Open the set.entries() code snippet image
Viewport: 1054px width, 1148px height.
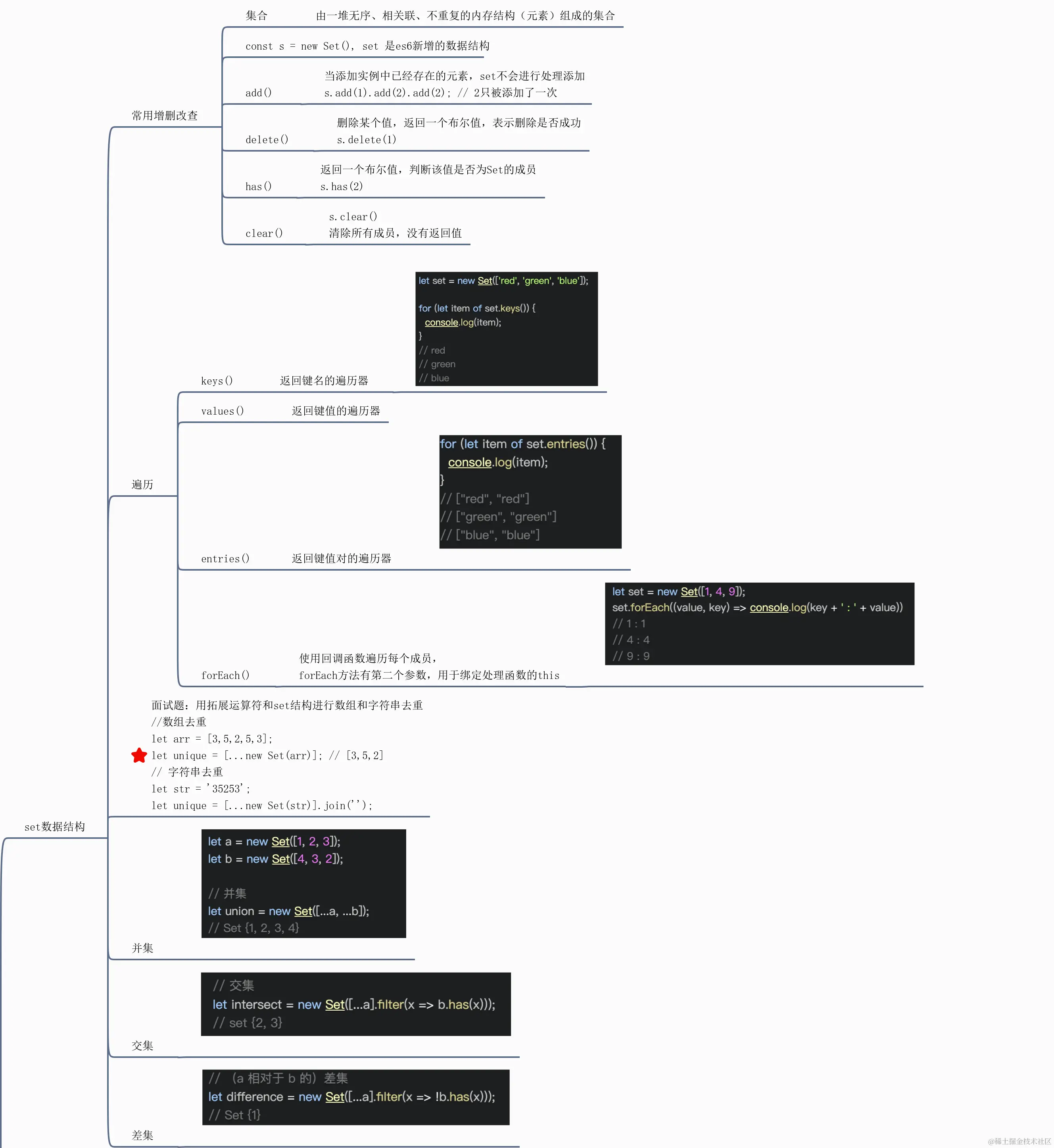click(530, 492)
